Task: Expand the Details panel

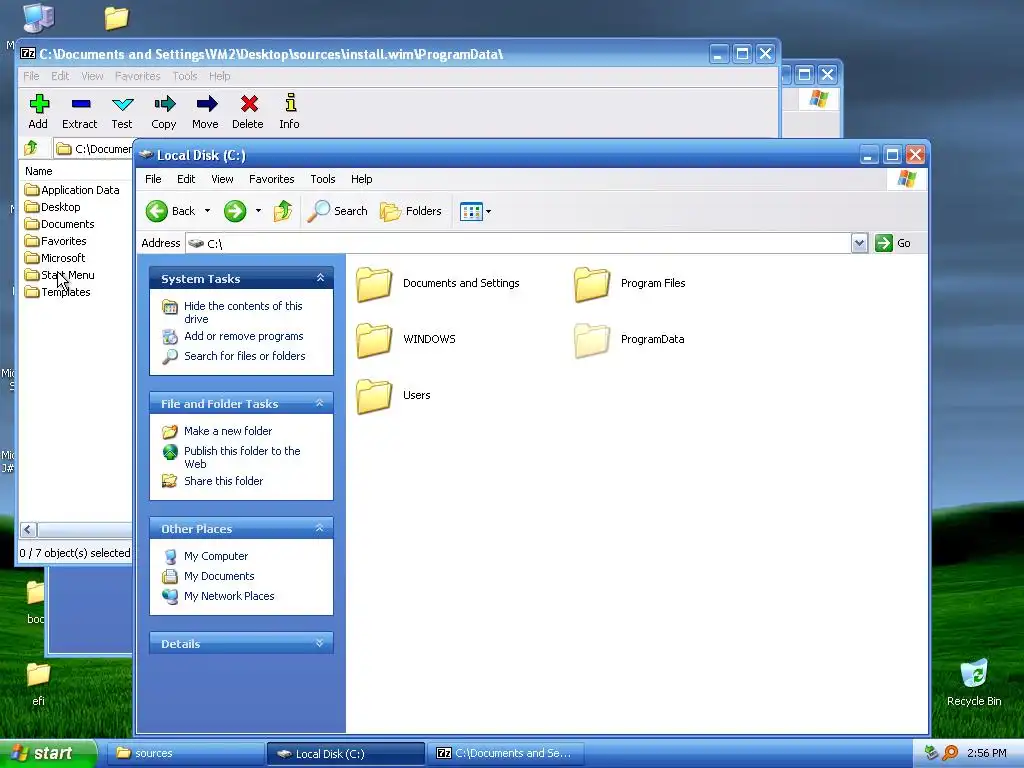Action: pos(320,643)
